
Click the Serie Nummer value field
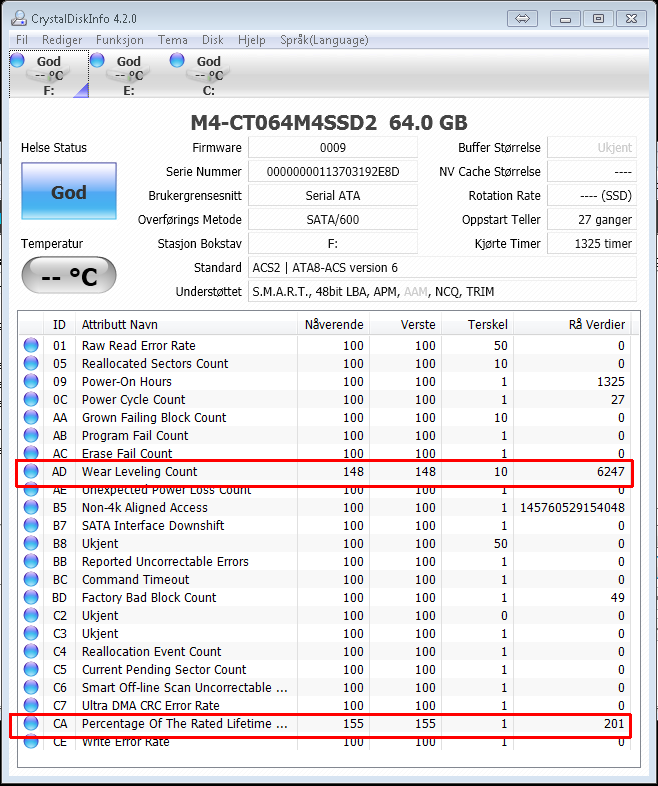click(333, 171)
